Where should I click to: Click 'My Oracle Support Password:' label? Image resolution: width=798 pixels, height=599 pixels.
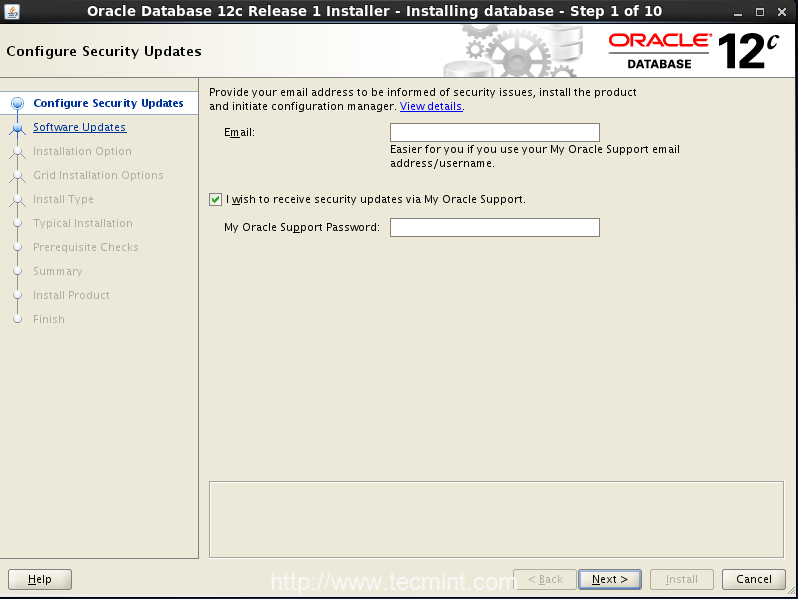click(302, 227)
